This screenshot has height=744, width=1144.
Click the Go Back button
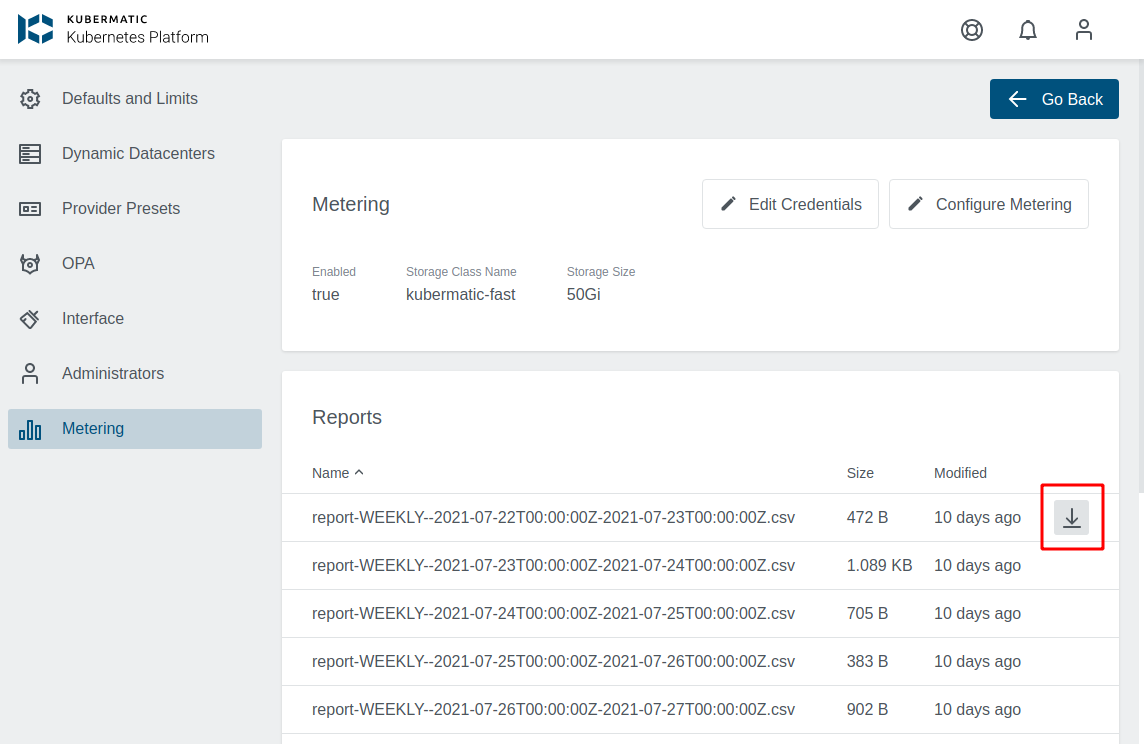pyautogui.click(x=1054, y=98)
